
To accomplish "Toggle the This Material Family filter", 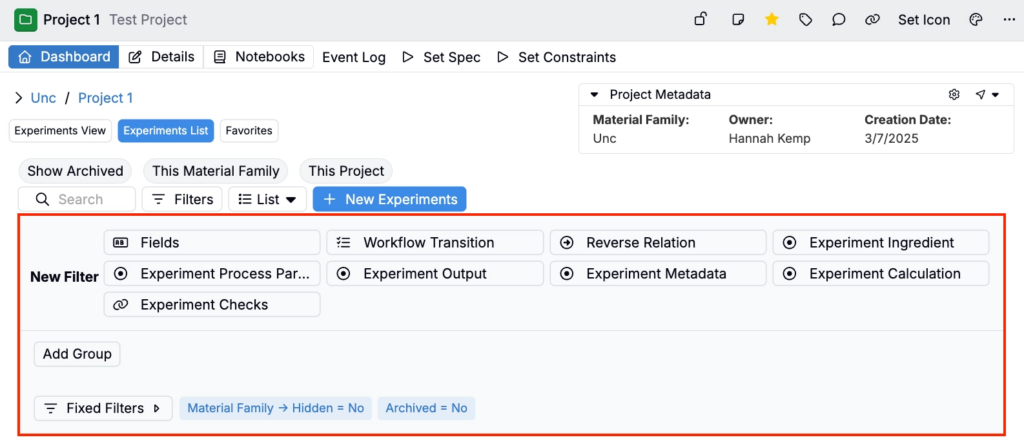I will point(216,171).
